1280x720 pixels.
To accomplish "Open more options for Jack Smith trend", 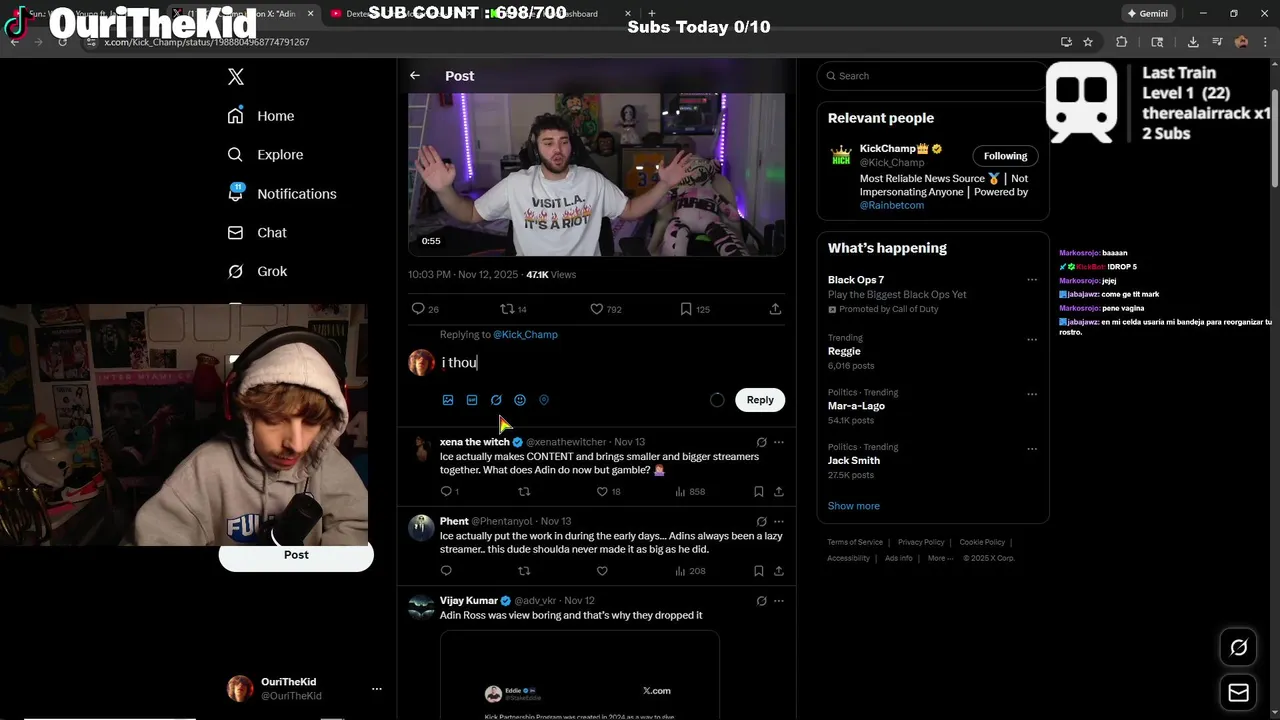I will click(1032, 448).
